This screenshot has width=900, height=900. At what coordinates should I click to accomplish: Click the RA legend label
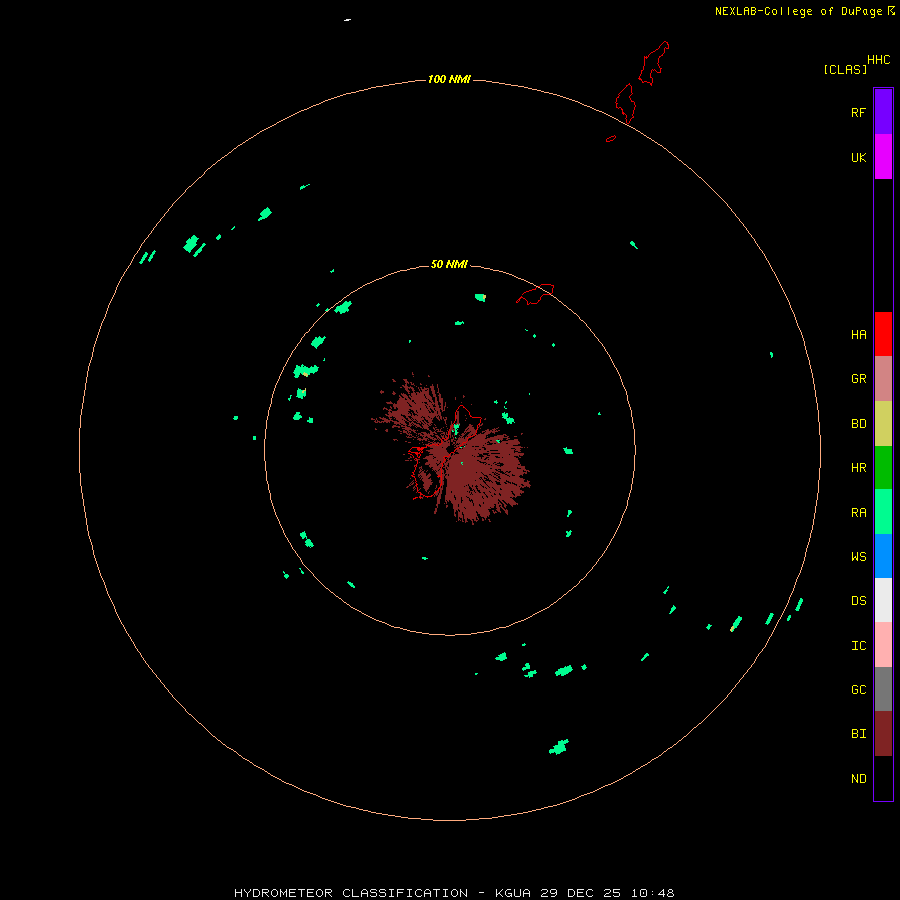(x=858, y=513)
